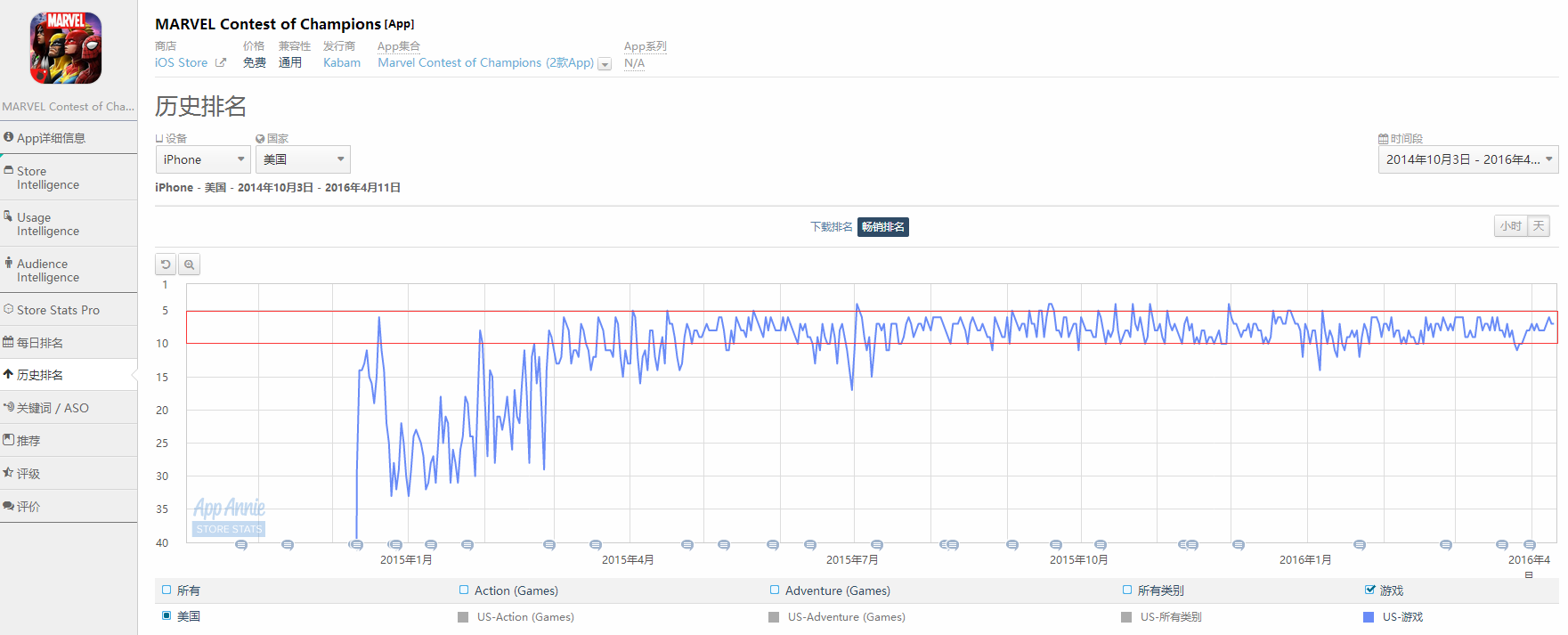Open the Marvel Contest of Champions (2款App) link

[x=485, y=62]
